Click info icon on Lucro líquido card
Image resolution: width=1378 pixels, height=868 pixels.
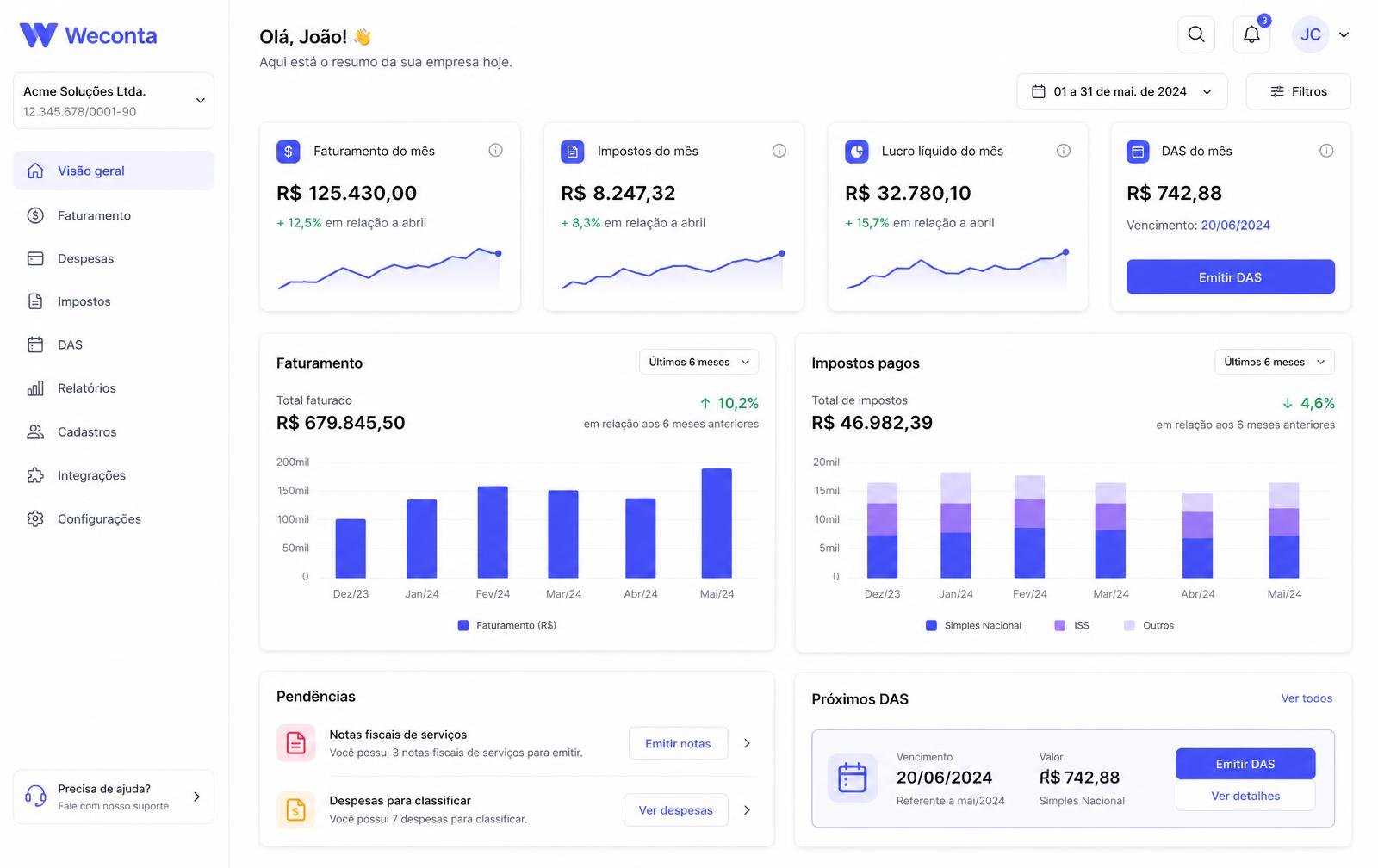click(1064, 151)
